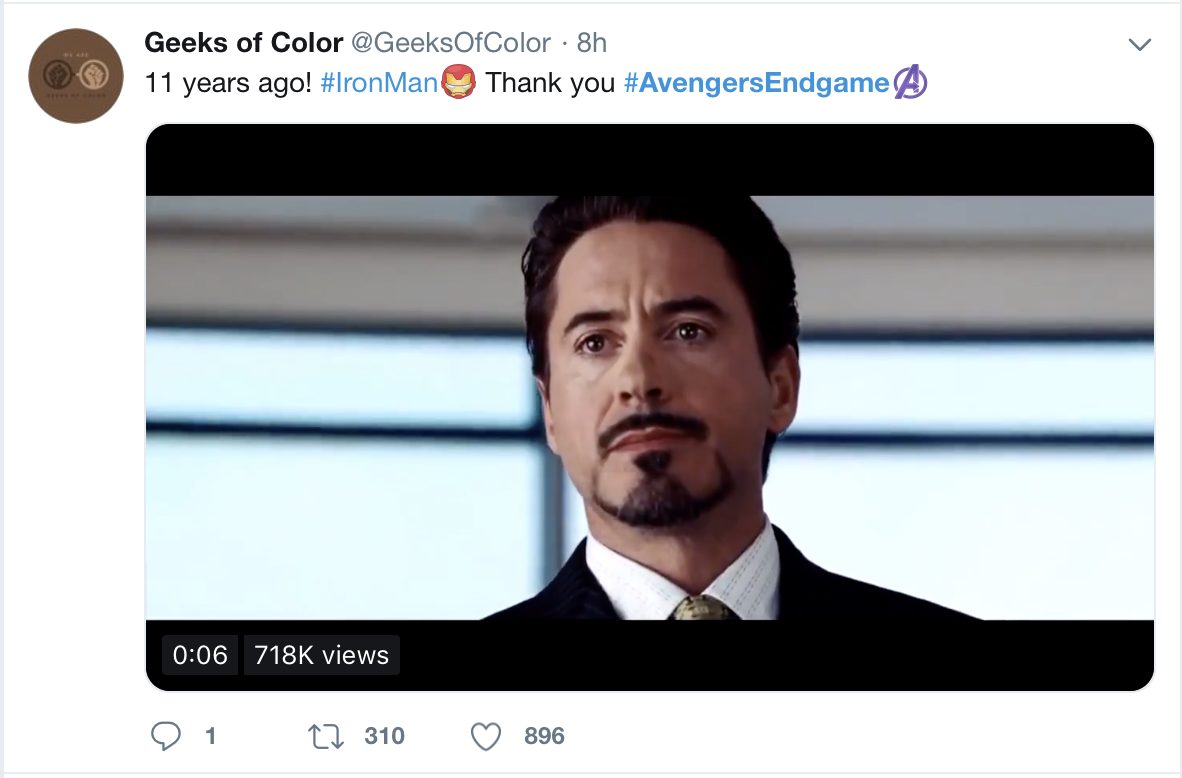Image resolution: width=1182 pixels, height=778 pixels.
Task: Open the #AvengersEndgame hashtag link
Action: [x=756, y=83]
